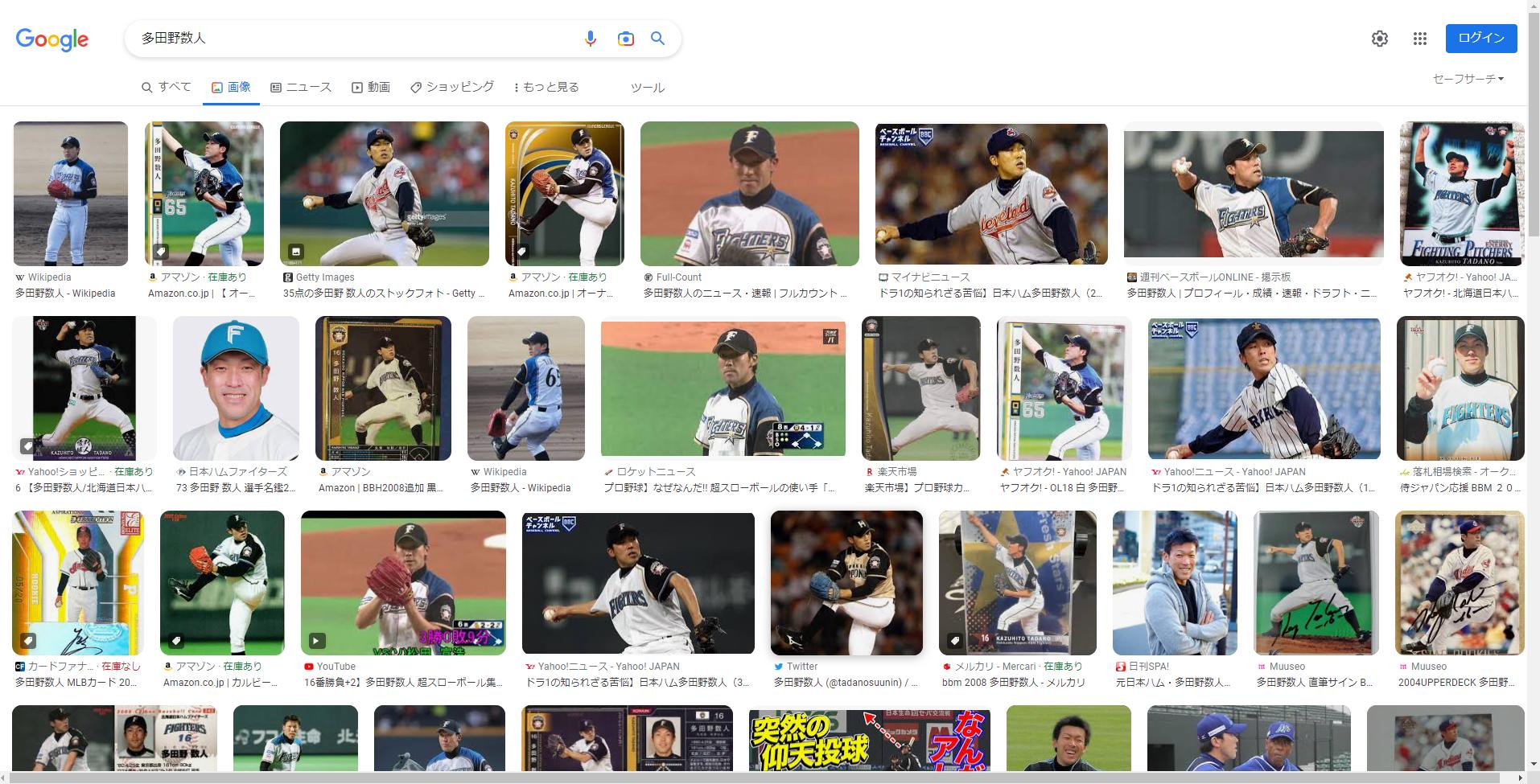The height and width of the screenshot is (784, 1540).
Task: Click product tag icon on カードファナー card
Action: 27,641
